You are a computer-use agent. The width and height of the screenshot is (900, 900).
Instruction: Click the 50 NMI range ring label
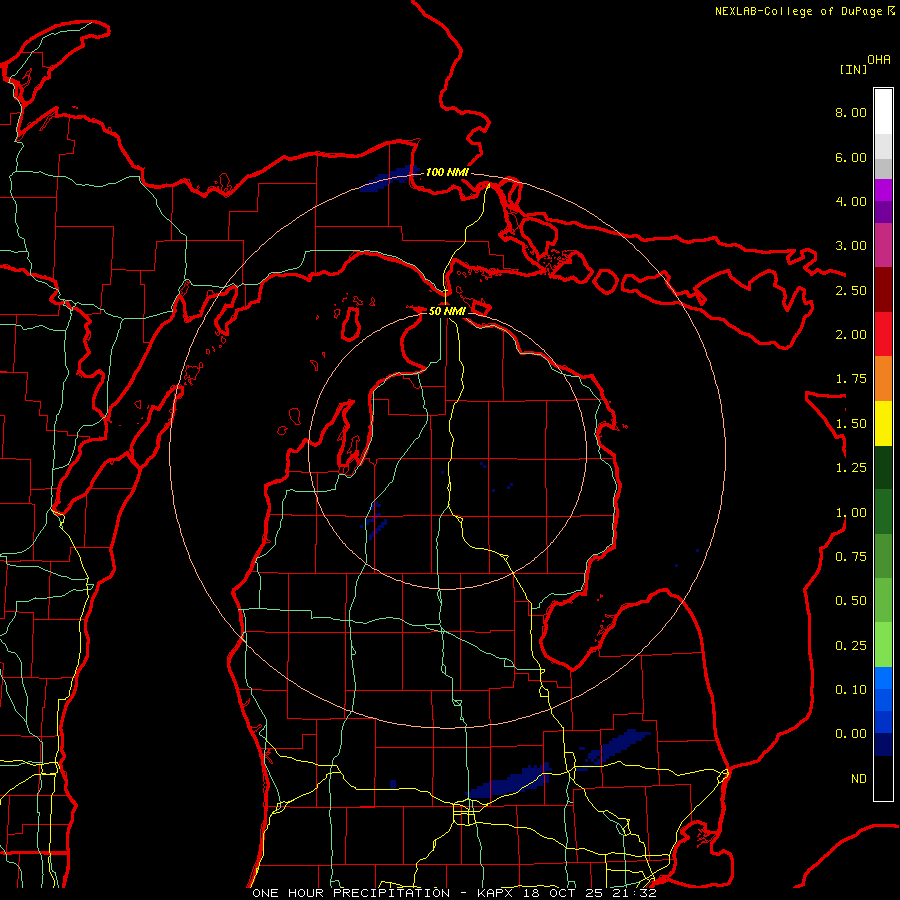click(447, 311)
